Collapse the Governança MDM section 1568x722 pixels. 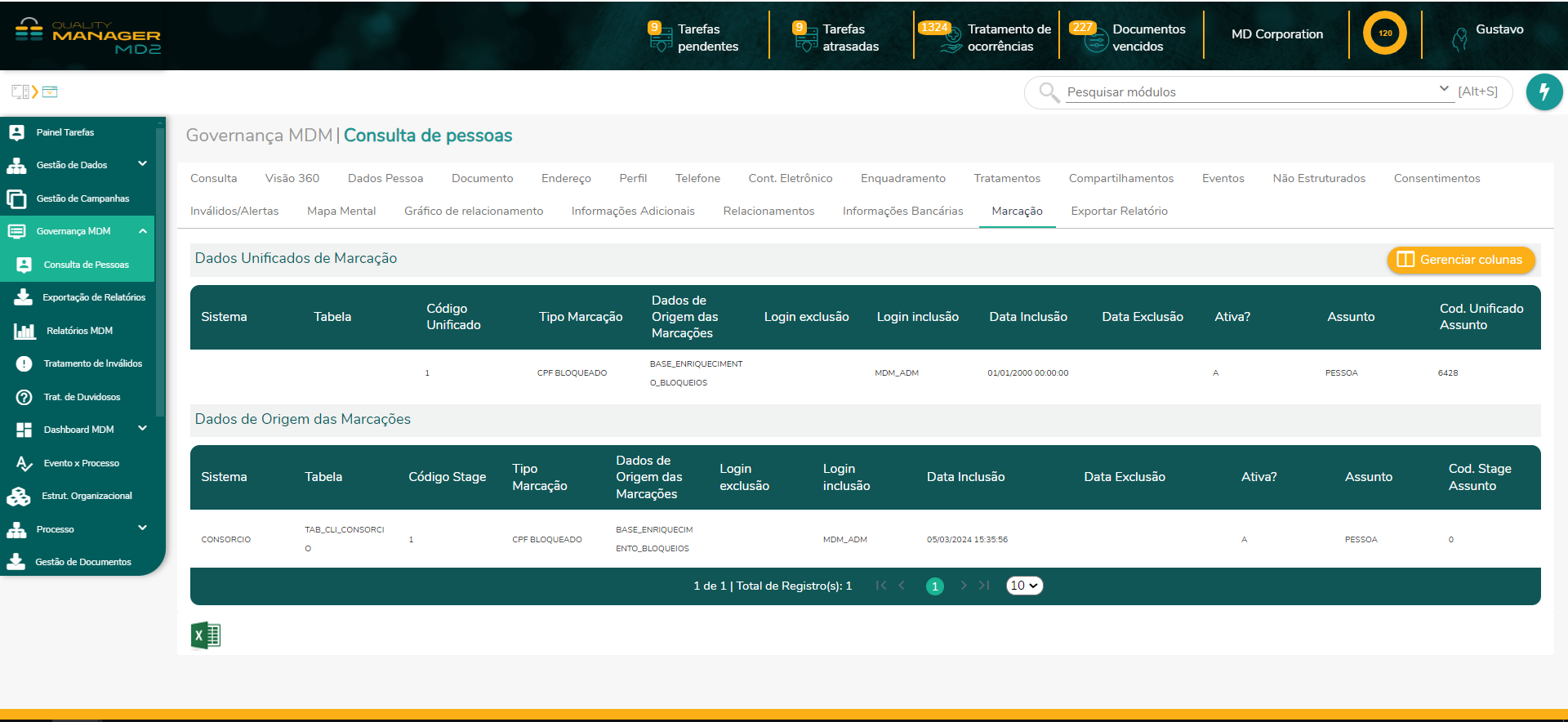point(142,231)
